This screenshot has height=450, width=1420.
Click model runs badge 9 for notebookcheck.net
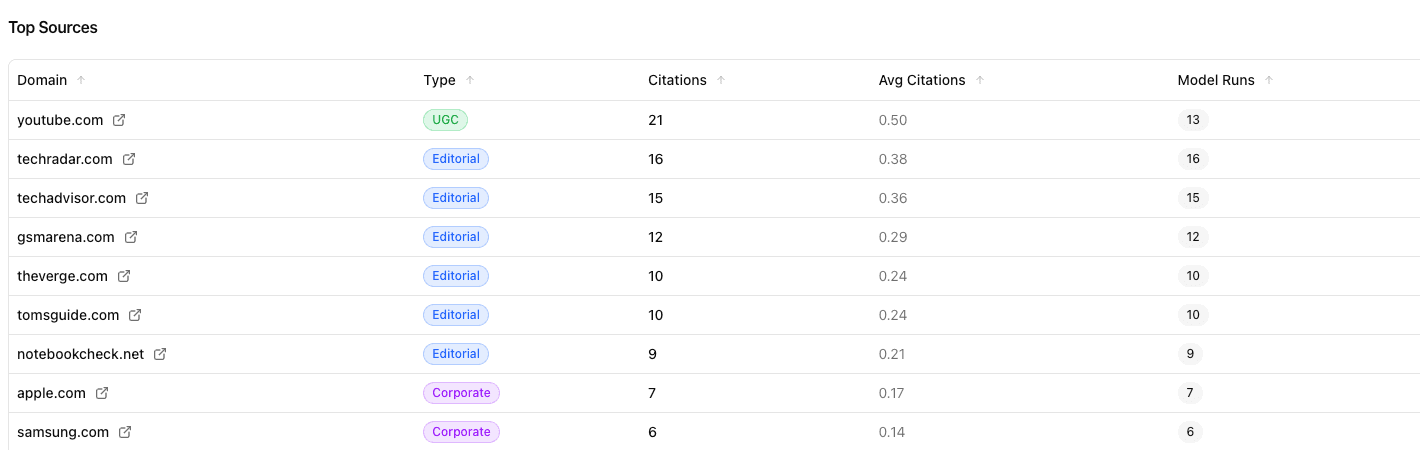(1190, 354)
